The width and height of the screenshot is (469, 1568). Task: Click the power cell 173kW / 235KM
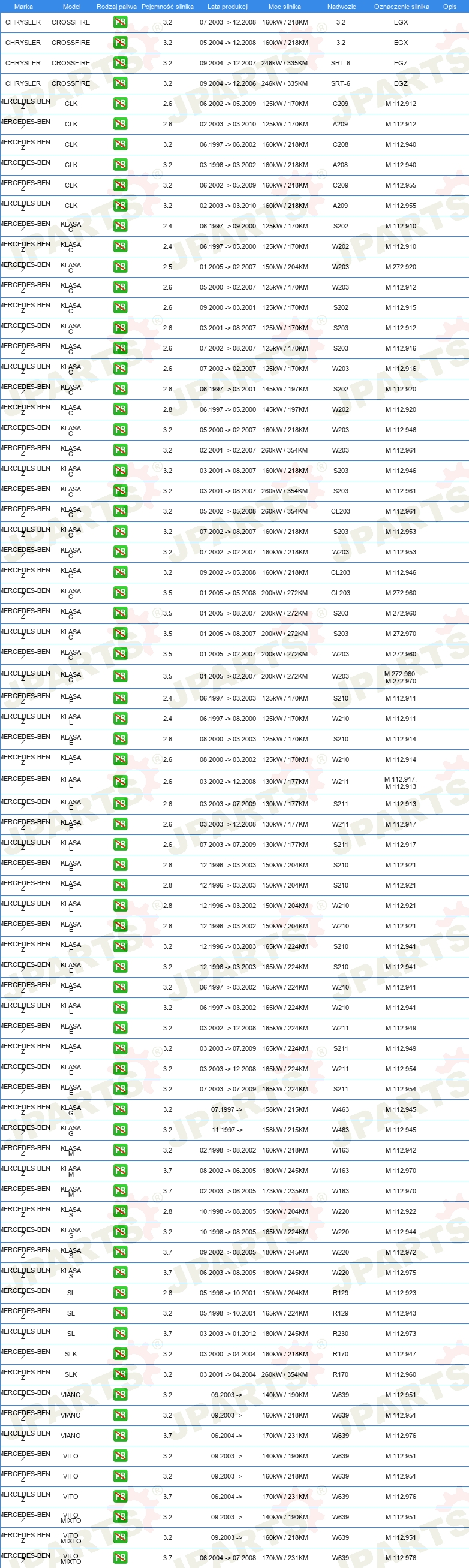(x=285, y=1191)
